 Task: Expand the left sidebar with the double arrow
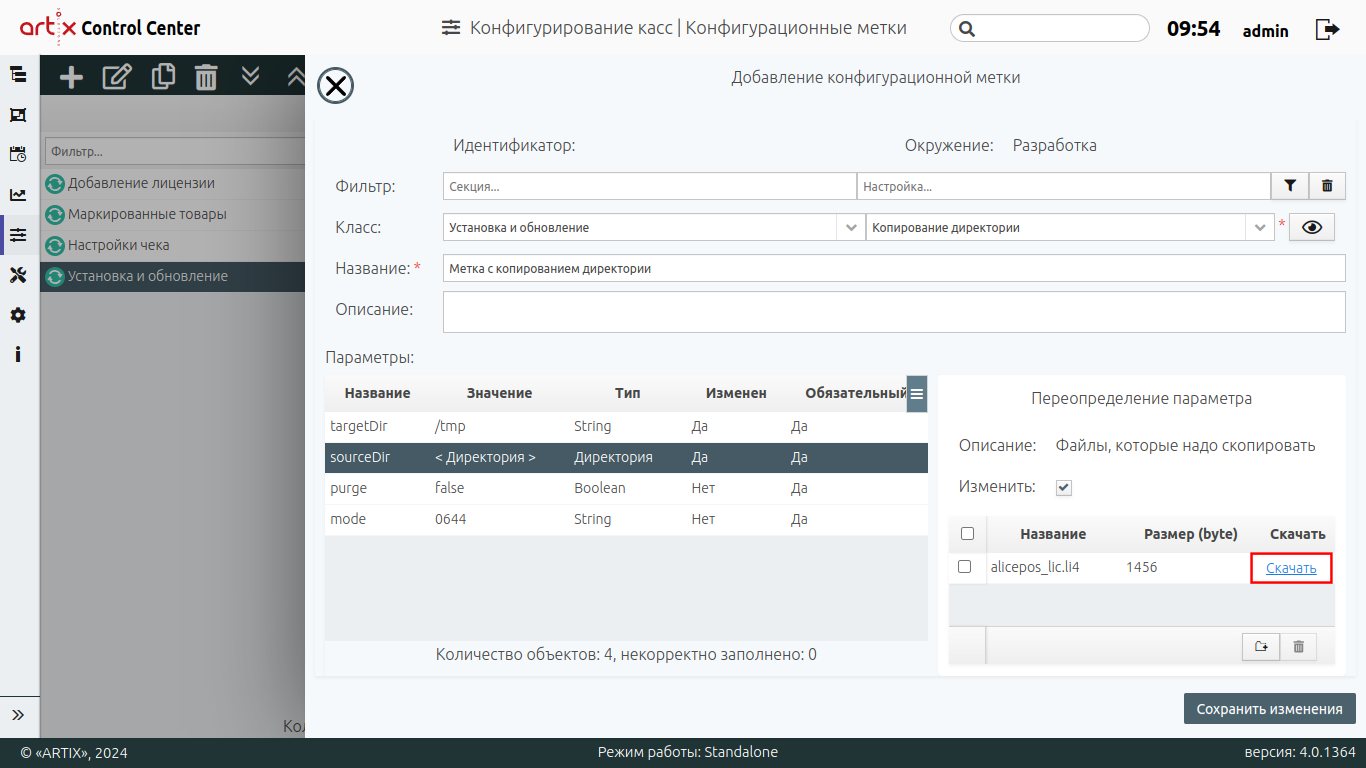click(18, 715)
